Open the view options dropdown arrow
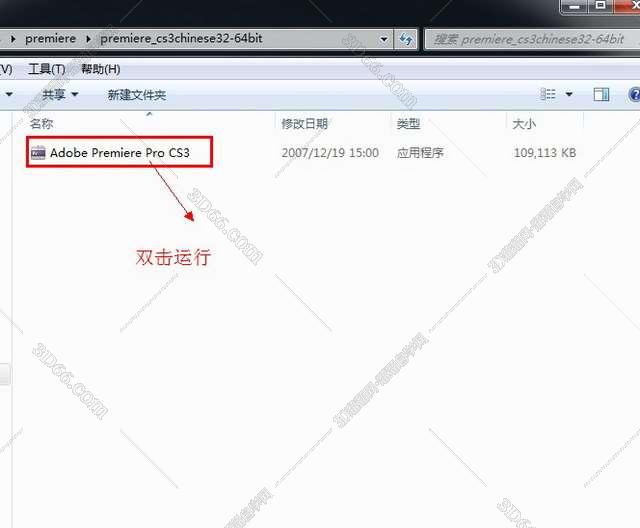The width and height of the screenshot is (640, 528). pyautogui.click(x=569, y=95)
